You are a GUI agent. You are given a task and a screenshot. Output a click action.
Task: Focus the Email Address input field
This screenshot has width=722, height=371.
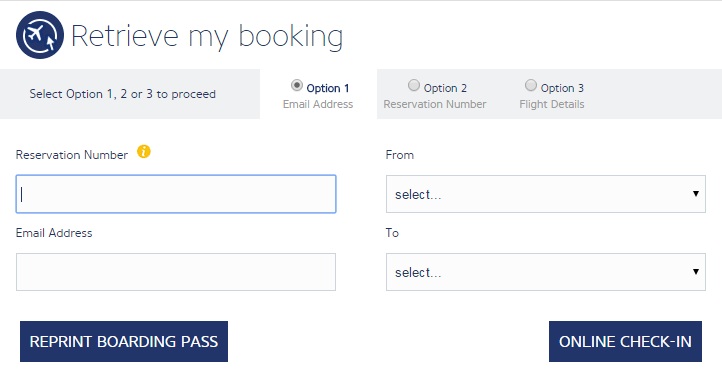pos(176,272)
